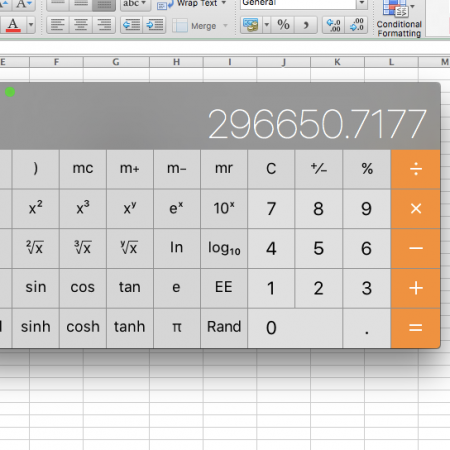The image size is (450, 450).
Task: Click the x to the y key
Action: (x=130, y=209)
